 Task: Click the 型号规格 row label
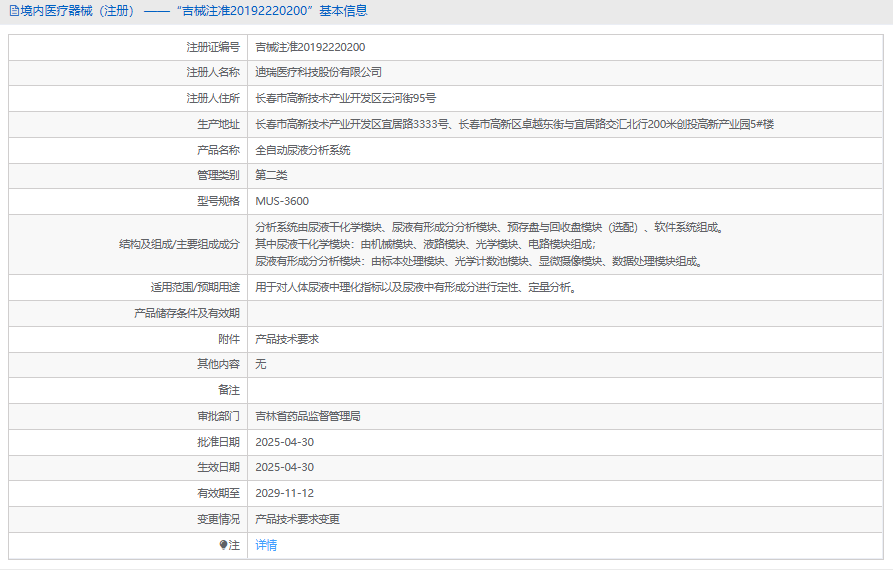[218, 201]
